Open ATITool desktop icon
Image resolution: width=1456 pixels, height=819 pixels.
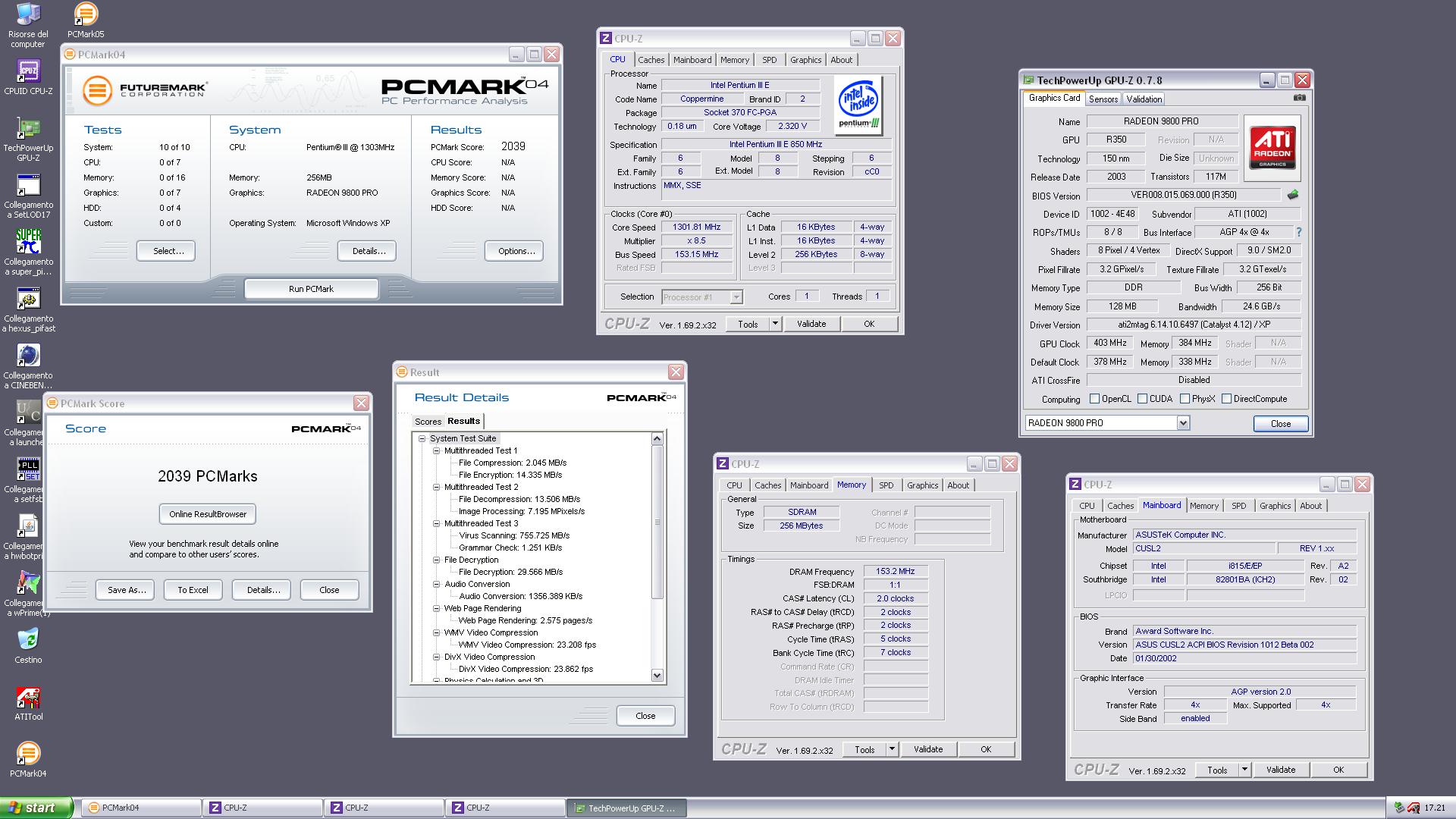tap(28, 704)
